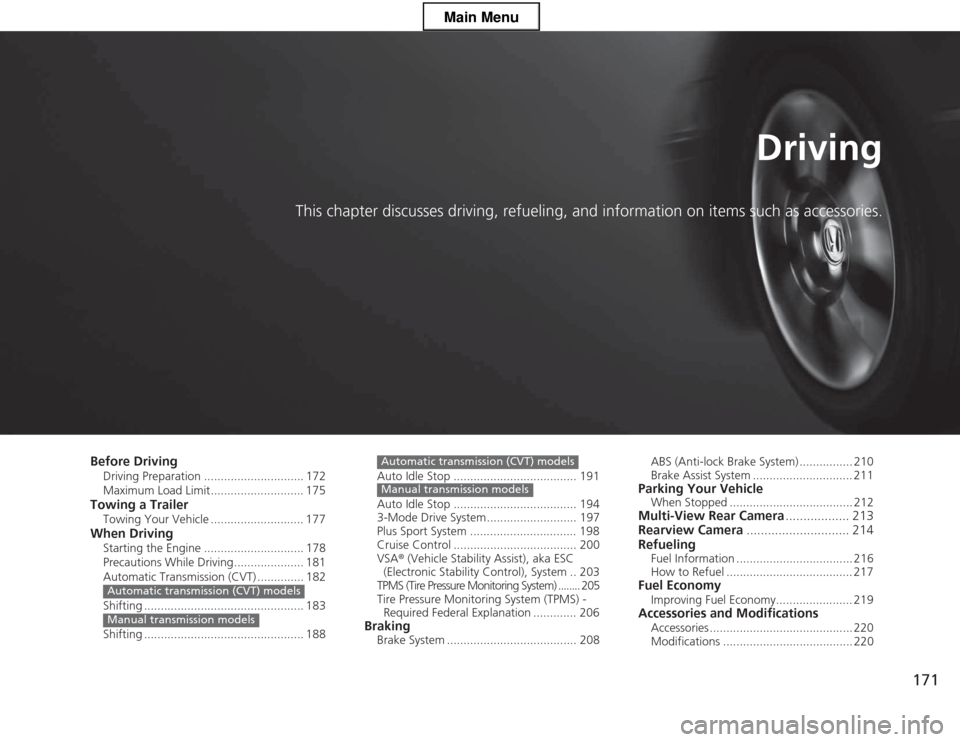The width and height of the screenshot is (960, 742).
Task: Click the white box at the top of the page
Action: point(480,16)
